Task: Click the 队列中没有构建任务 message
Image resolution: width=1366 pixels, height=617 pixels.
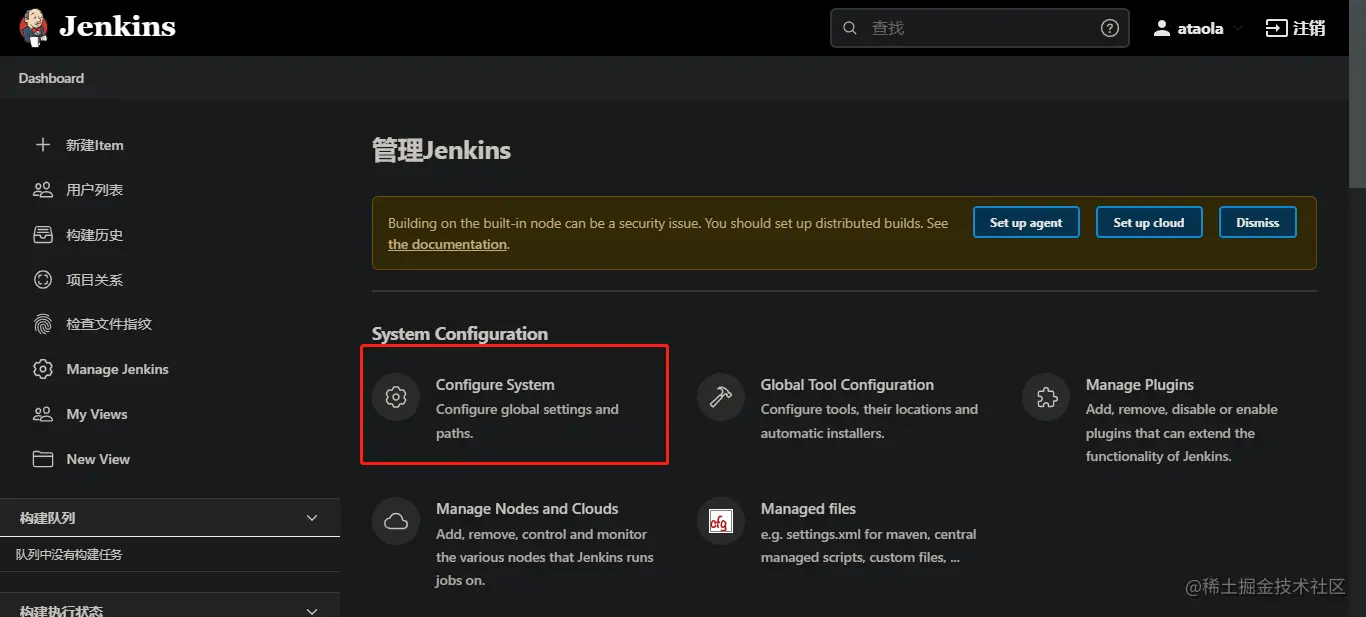Action: pyautogui.click(x=69, y=554)
